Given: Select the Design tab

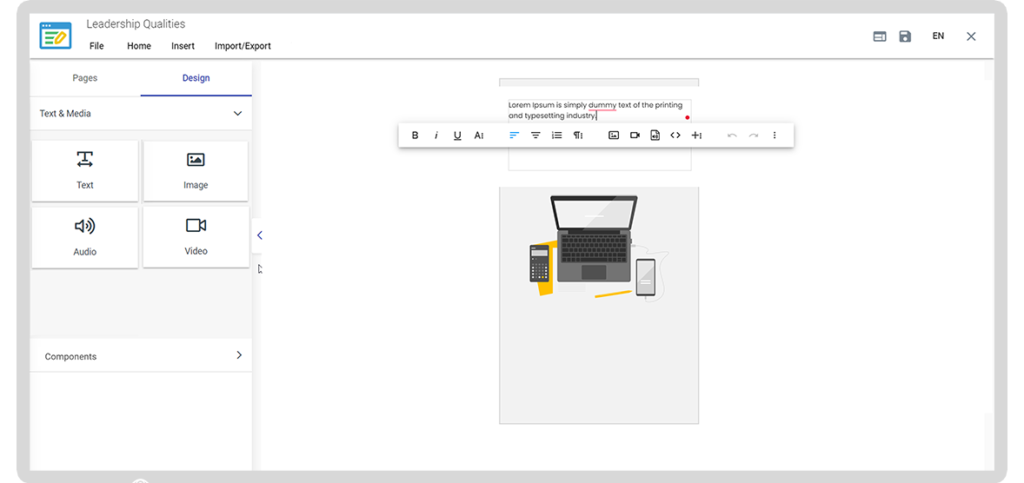Looking at the screenshot, I should (x=196, y=78).
